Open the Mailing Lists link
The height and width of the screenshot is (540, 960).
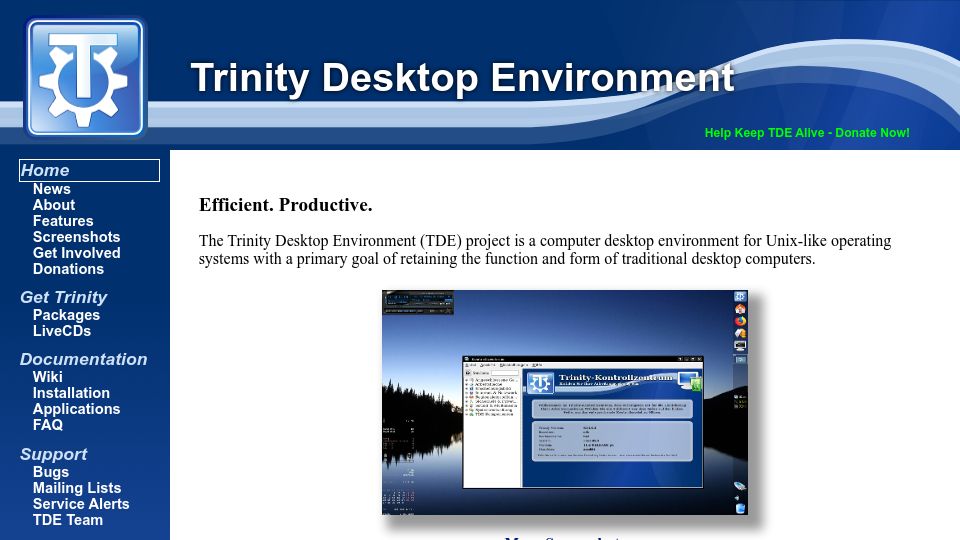pyautogui.click(x=77, y=488)
